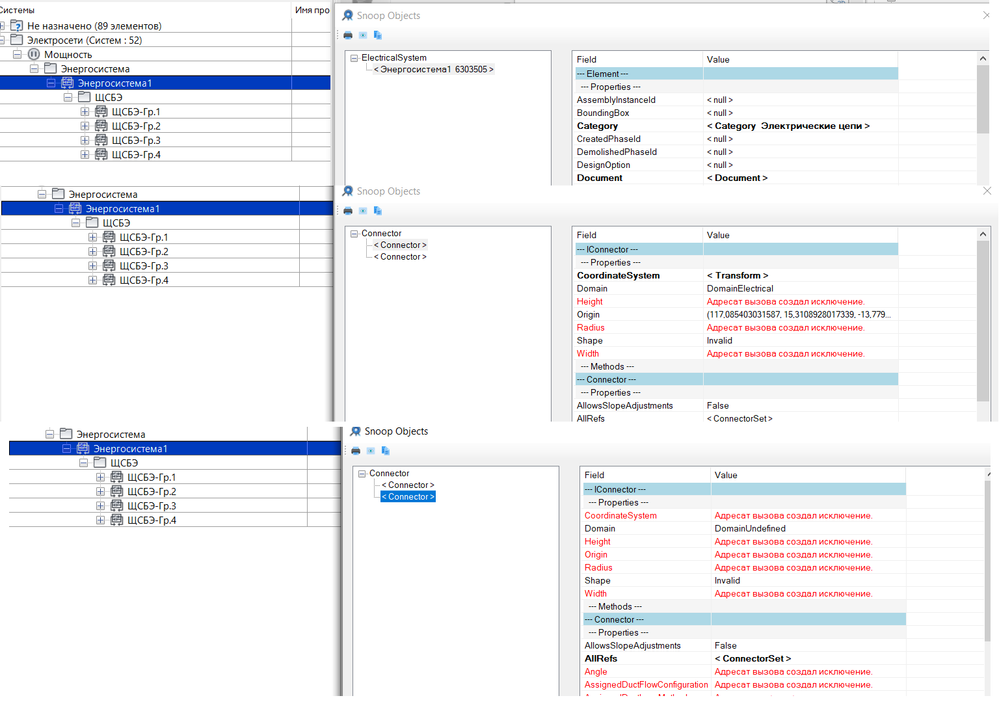
Task: Expand ЩСБЭ-Гр.1 in the middle tree
Action: (92, 237)
